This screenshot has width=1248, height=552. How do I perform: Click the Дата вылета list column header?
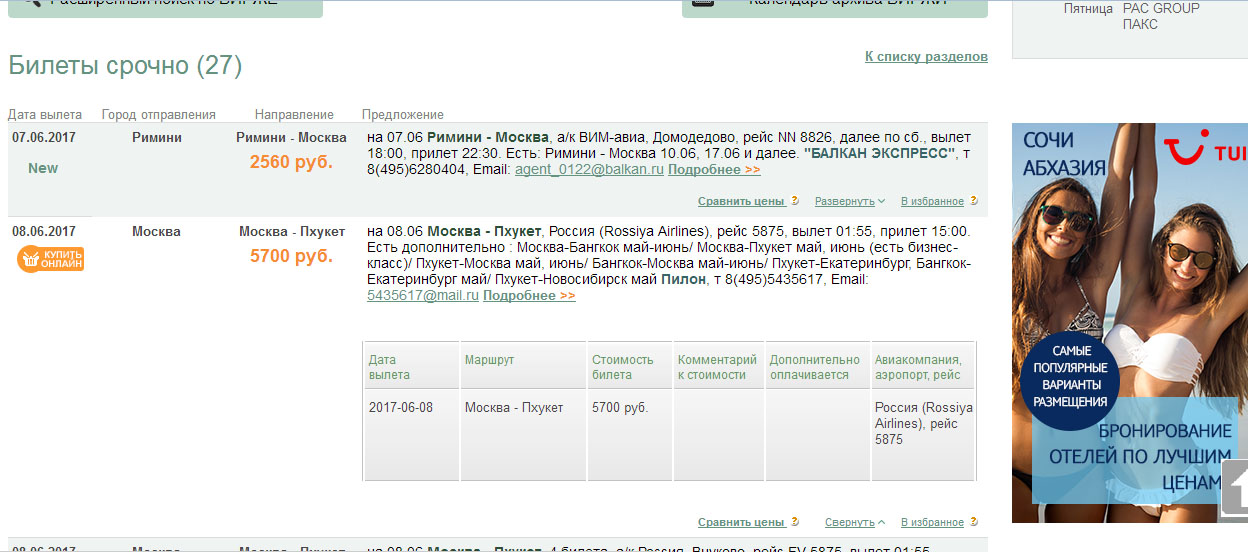(45, 115)
